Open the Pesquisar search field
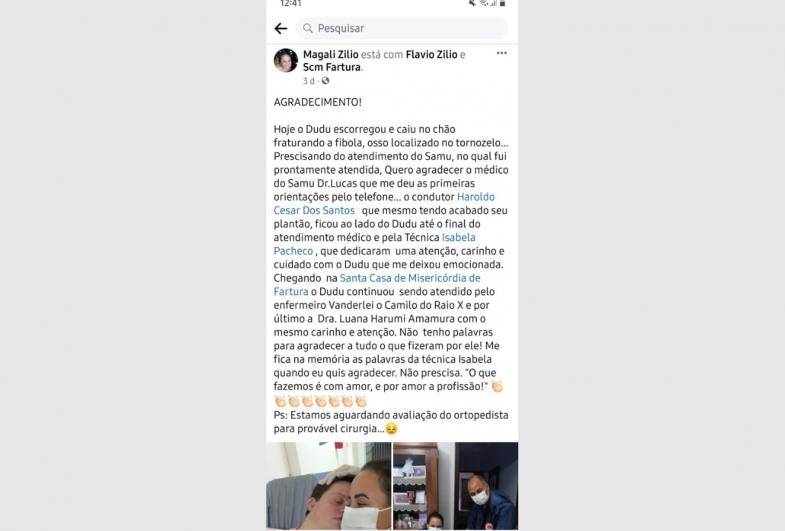 click(x=402, y=29)
